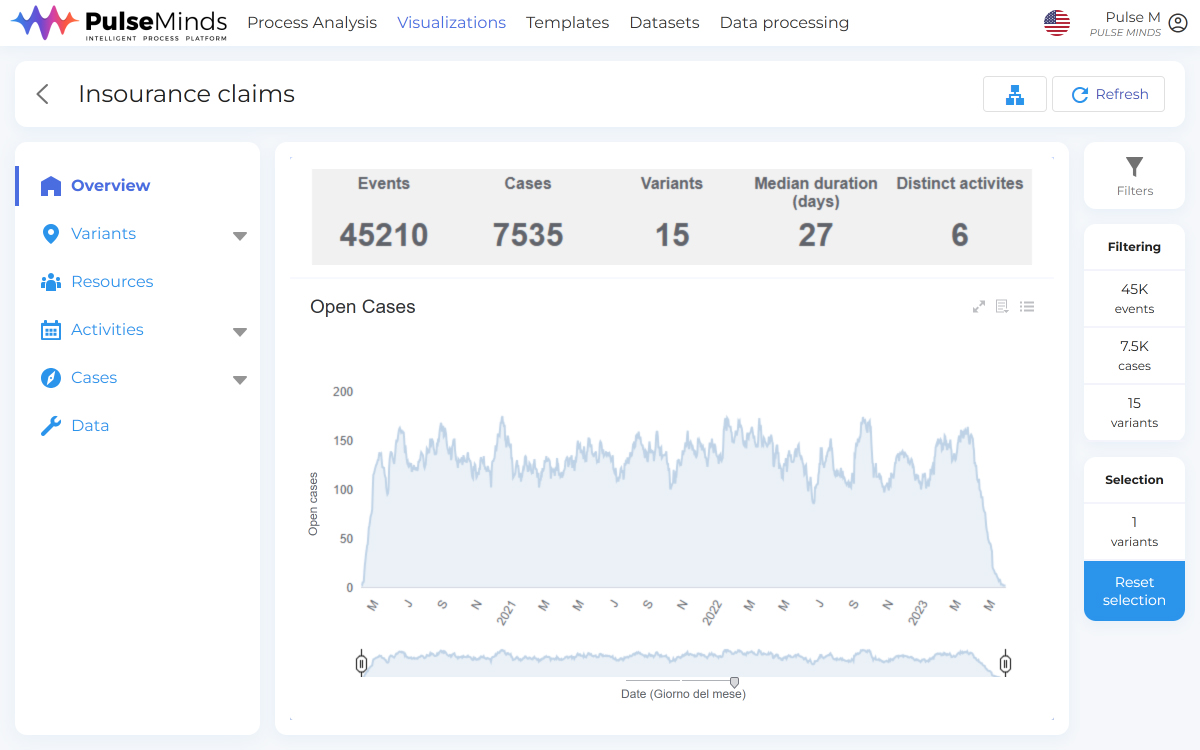Click the Refresh button

click(x=1108, y=94)
